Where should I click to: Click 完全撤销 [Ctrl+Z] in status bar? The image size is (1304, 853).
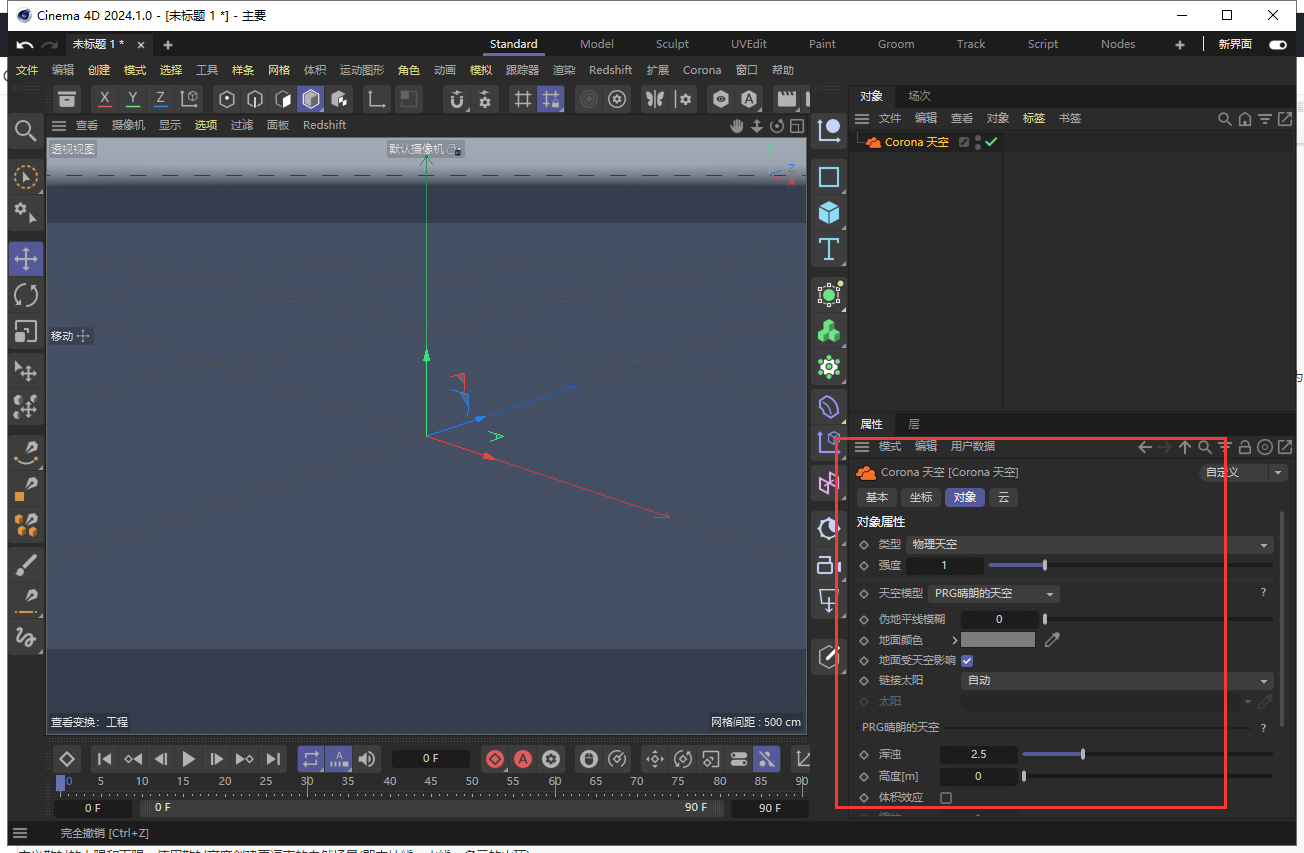tap(104, 833)
